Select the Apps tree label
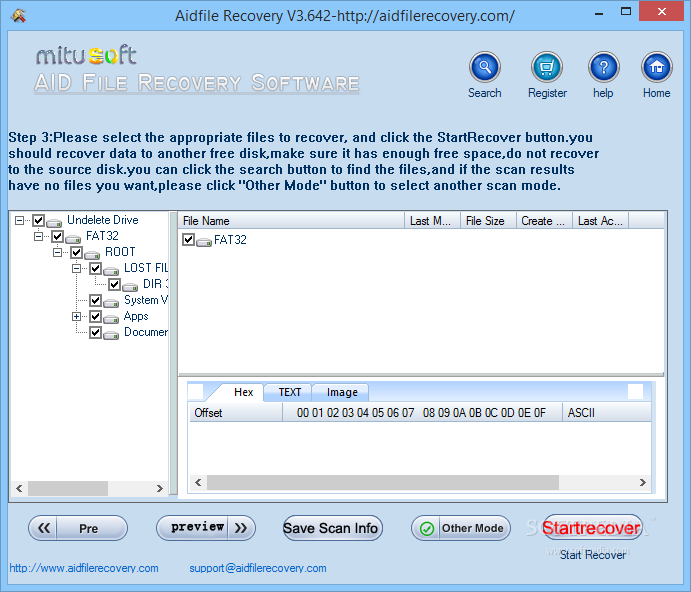The image size is (691, 592). [x=136, y=316]
